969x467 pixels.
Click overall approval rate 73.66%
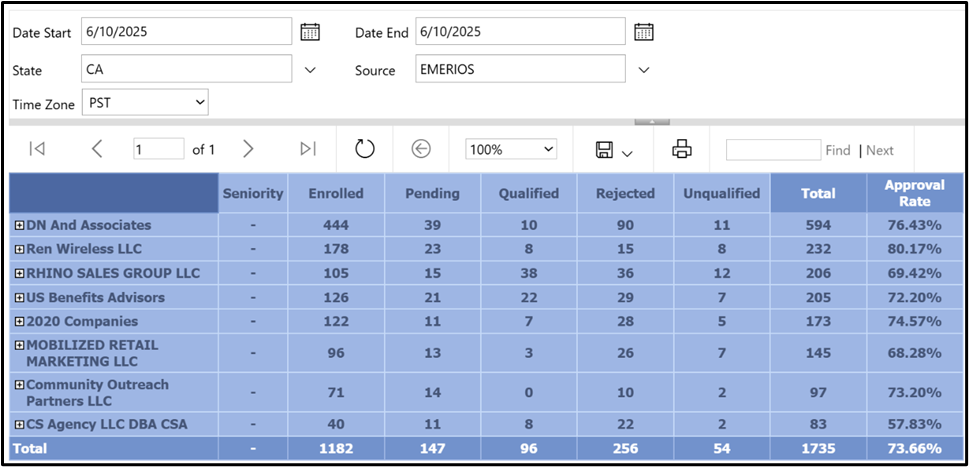[x=915, y=448]
